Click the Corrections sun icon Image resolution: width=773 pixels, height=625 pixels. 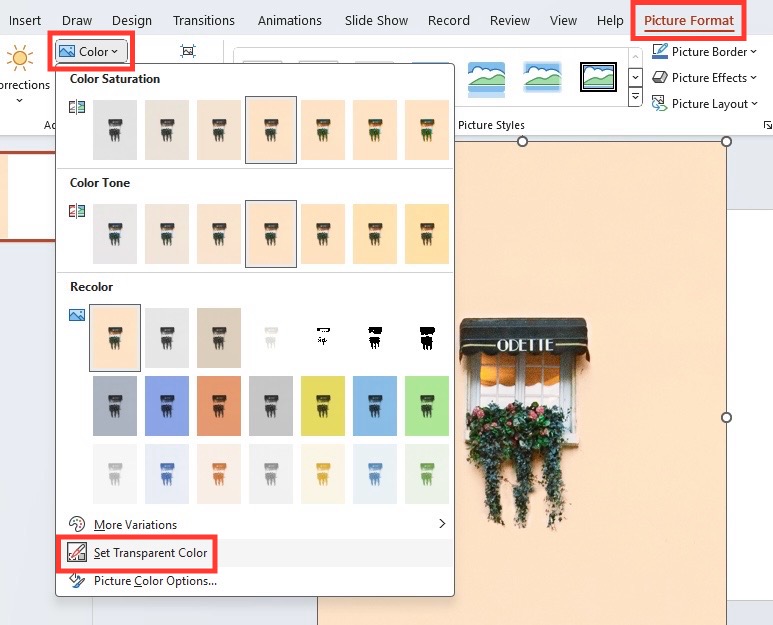(20, 58)
